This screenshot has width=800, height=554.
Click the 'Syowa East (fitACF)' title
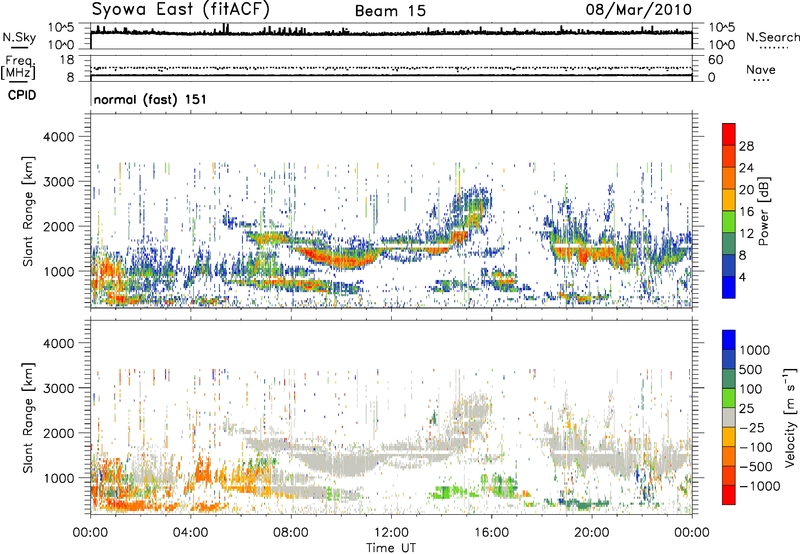click(180, 9)
